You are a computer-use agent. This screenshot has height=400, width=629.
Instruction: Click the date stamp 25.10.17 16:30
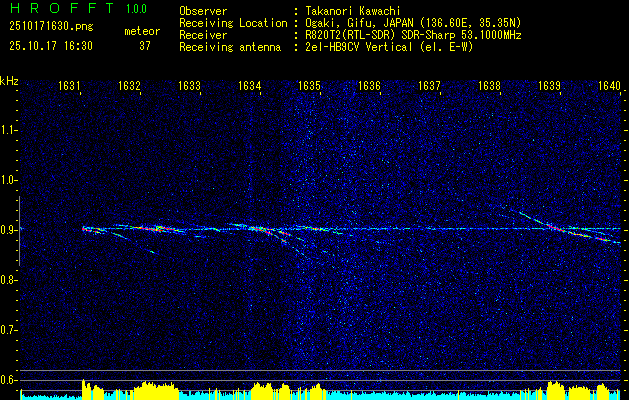51,46
